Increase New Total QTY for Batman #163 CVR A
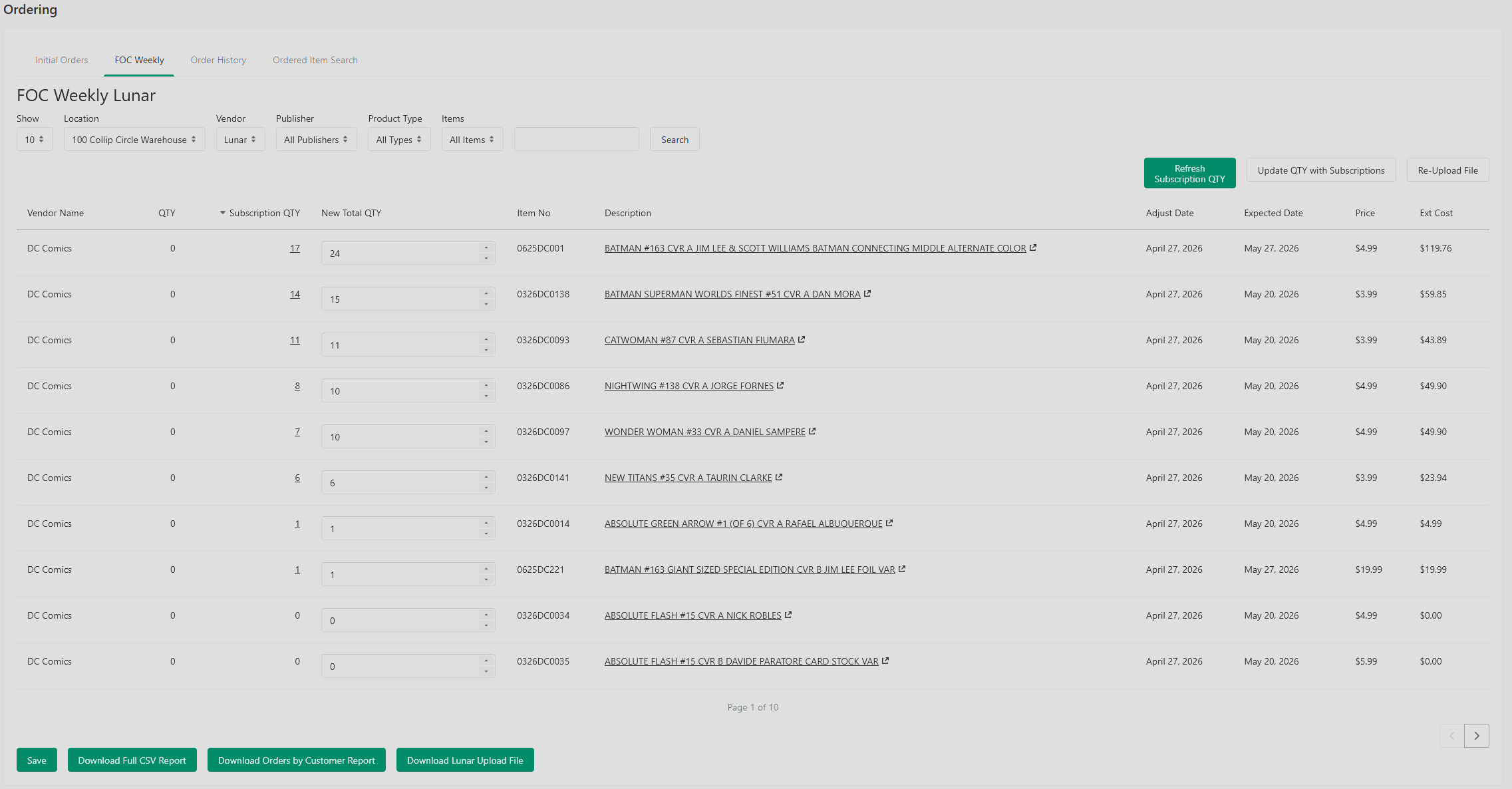The image size is (1512, 789). (486, 247)
